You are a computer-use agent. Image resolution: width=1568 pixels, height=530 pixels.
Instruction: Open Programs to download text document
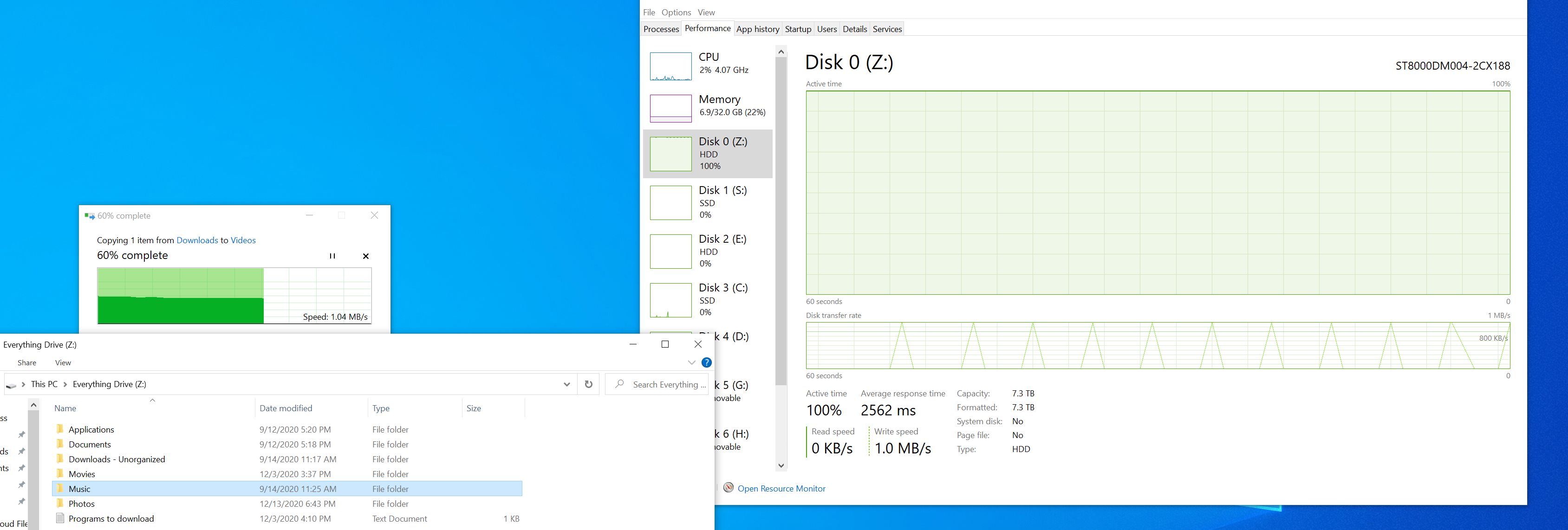point(111,518)
